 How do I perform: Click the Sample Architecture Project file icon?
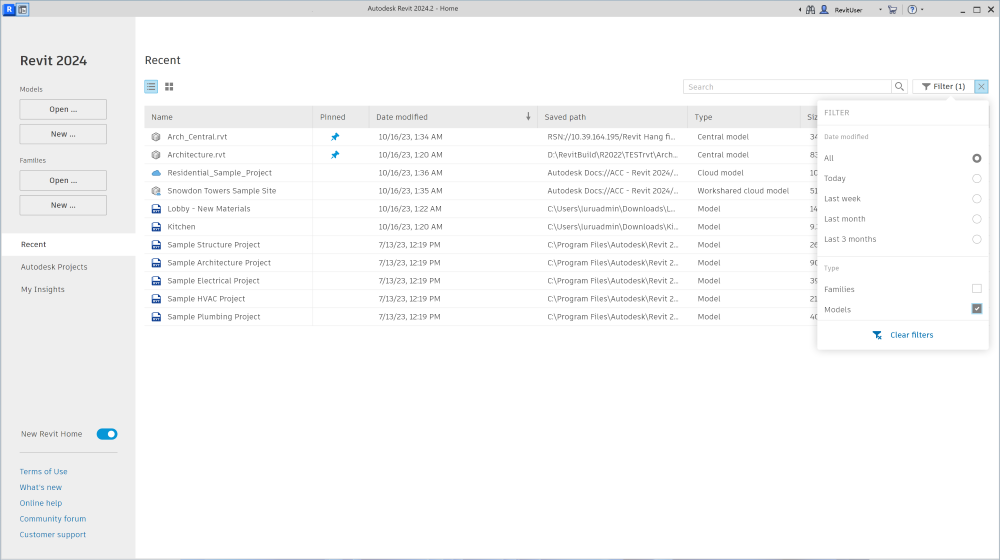tap(156, 263)
